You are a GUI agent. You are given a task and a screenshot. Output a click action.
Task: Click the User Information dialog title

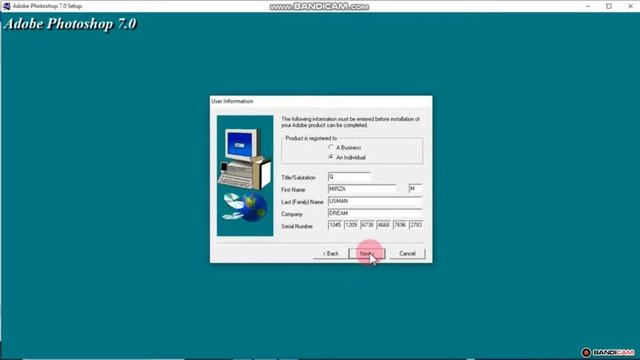(x=232, y=101)
